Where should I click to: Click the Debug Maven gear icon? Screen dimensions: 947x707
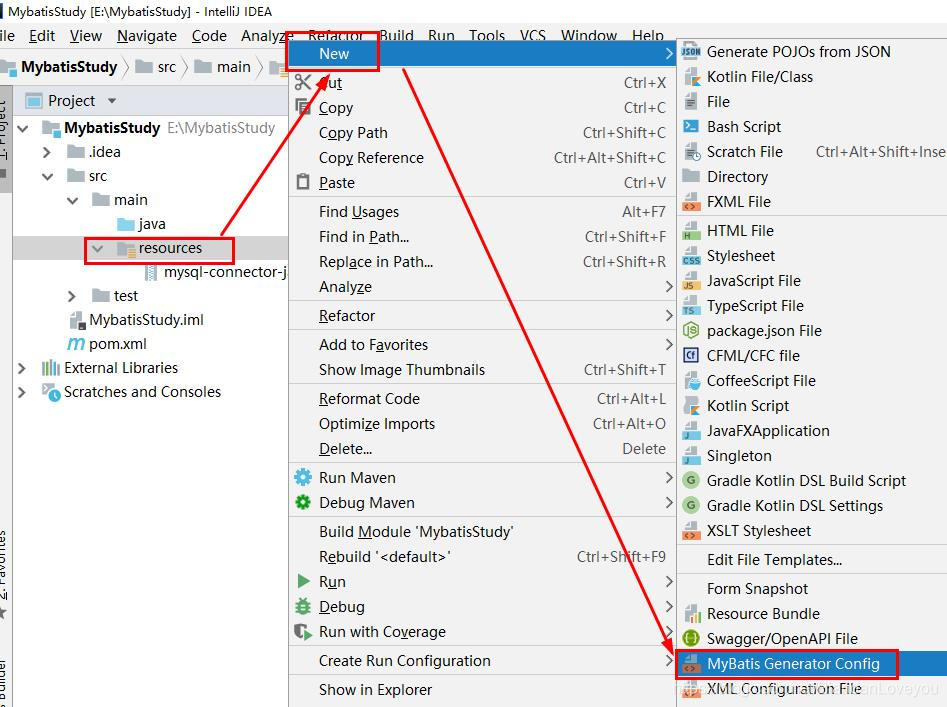pos(303,502)
